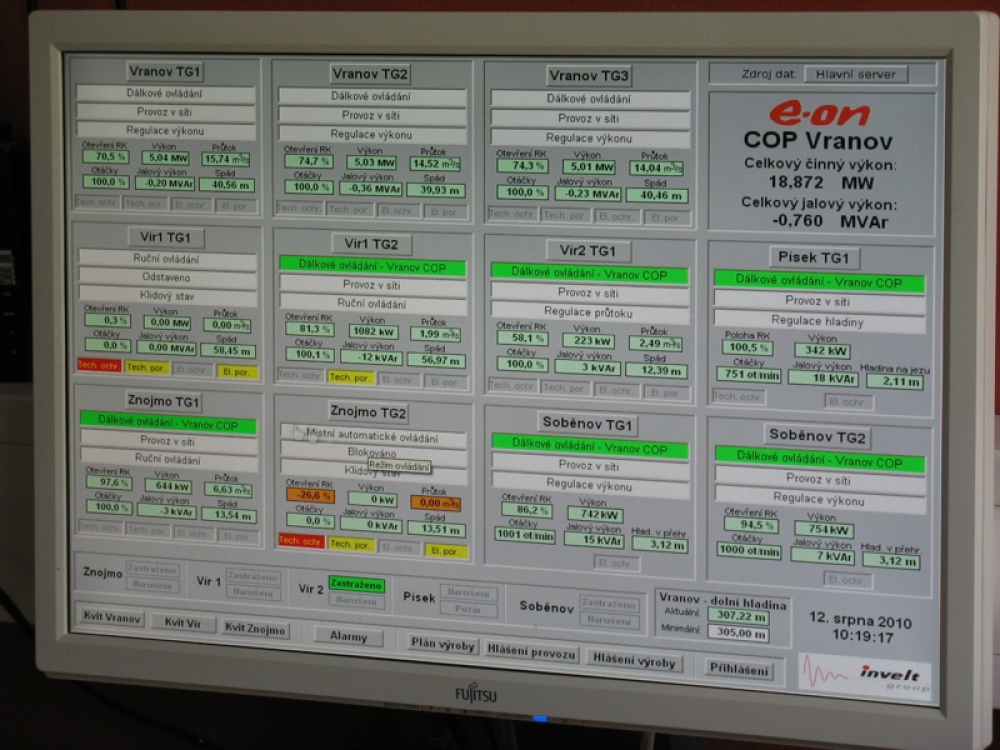Open the Plán výroby screen
The width and height of the screenshot is (1000, 750).
point(443,645)
